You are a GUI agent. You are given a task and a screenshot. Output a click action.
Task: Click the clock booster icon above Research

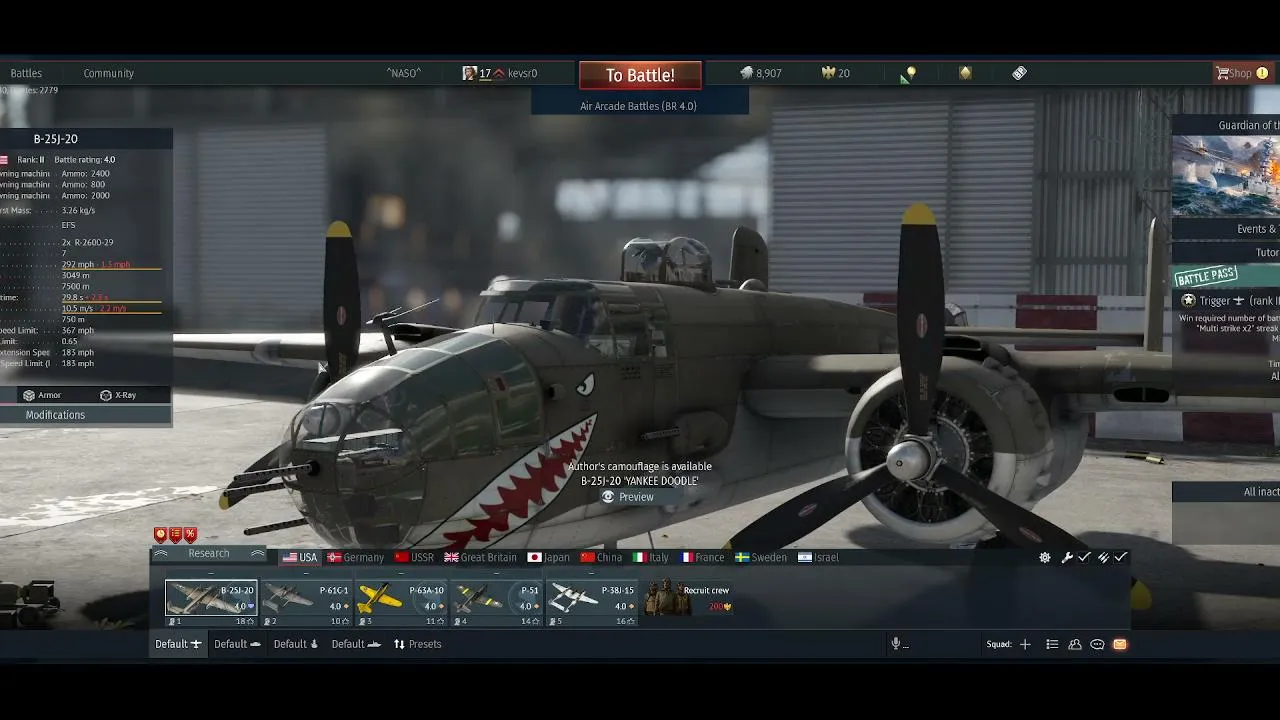pyautogui.click(x=160, y=535)
